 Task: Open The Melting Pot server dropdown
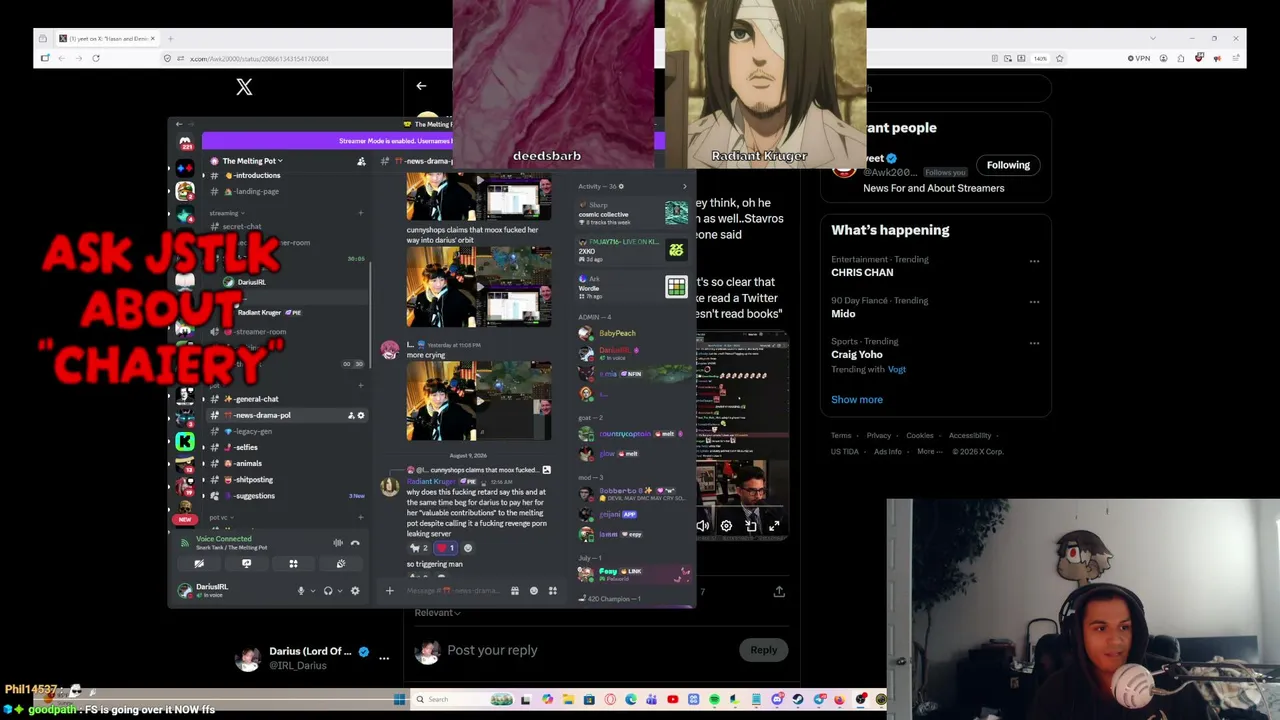tap(252, 161)
